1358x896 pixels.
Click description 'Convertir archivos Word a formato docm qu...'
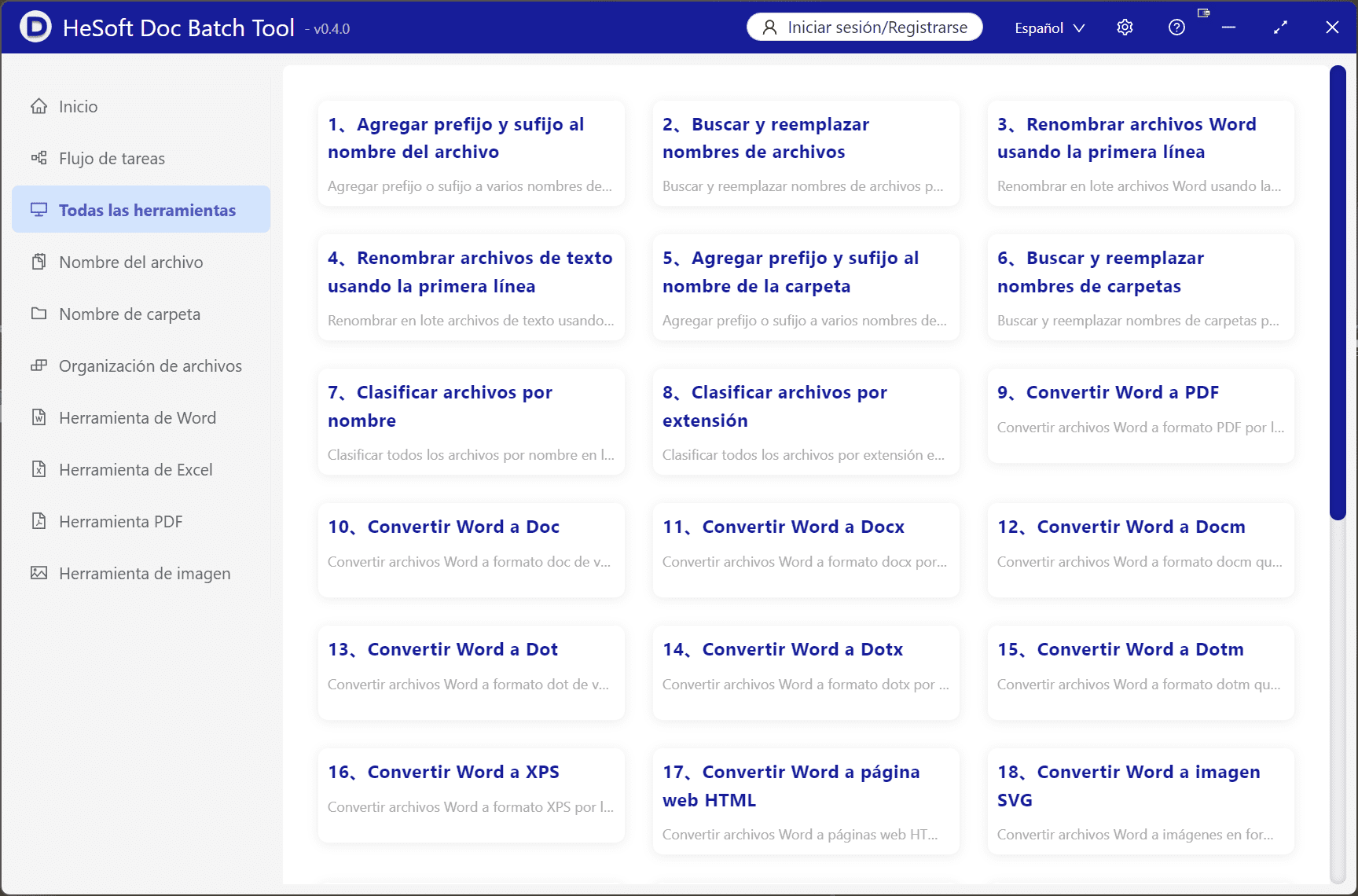click(x=1140, y=562)
